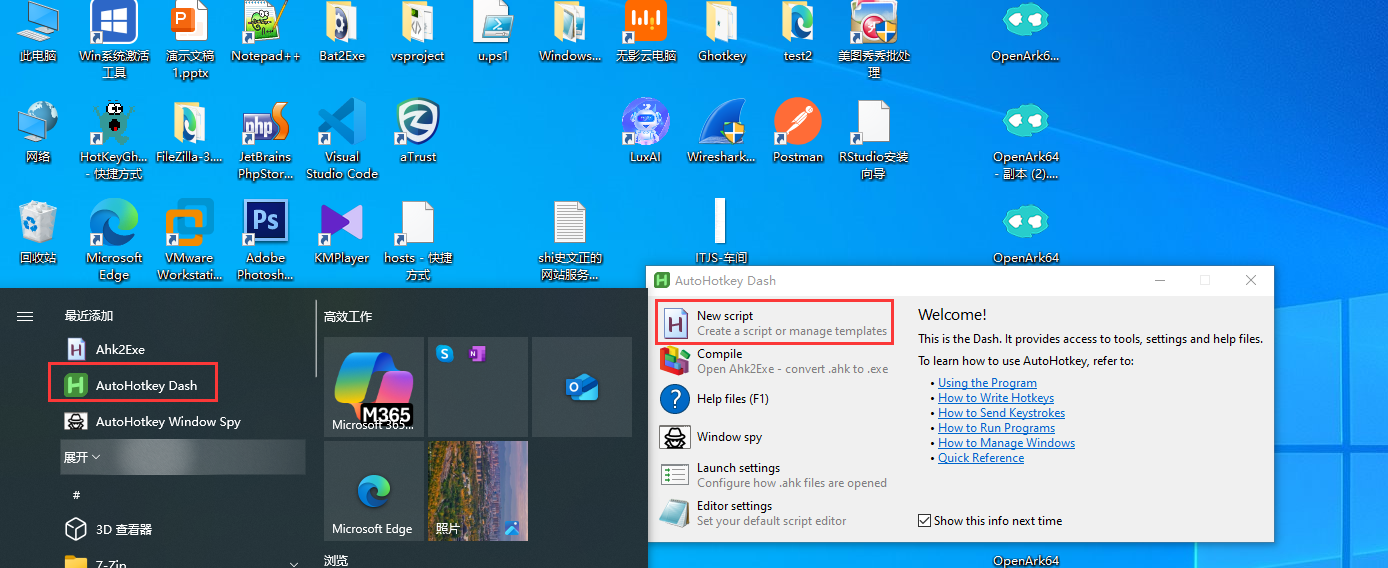
Task: Select the Microsoft Edge desktop shortcut
Action: pyautogui.click(x=114, y=240)
